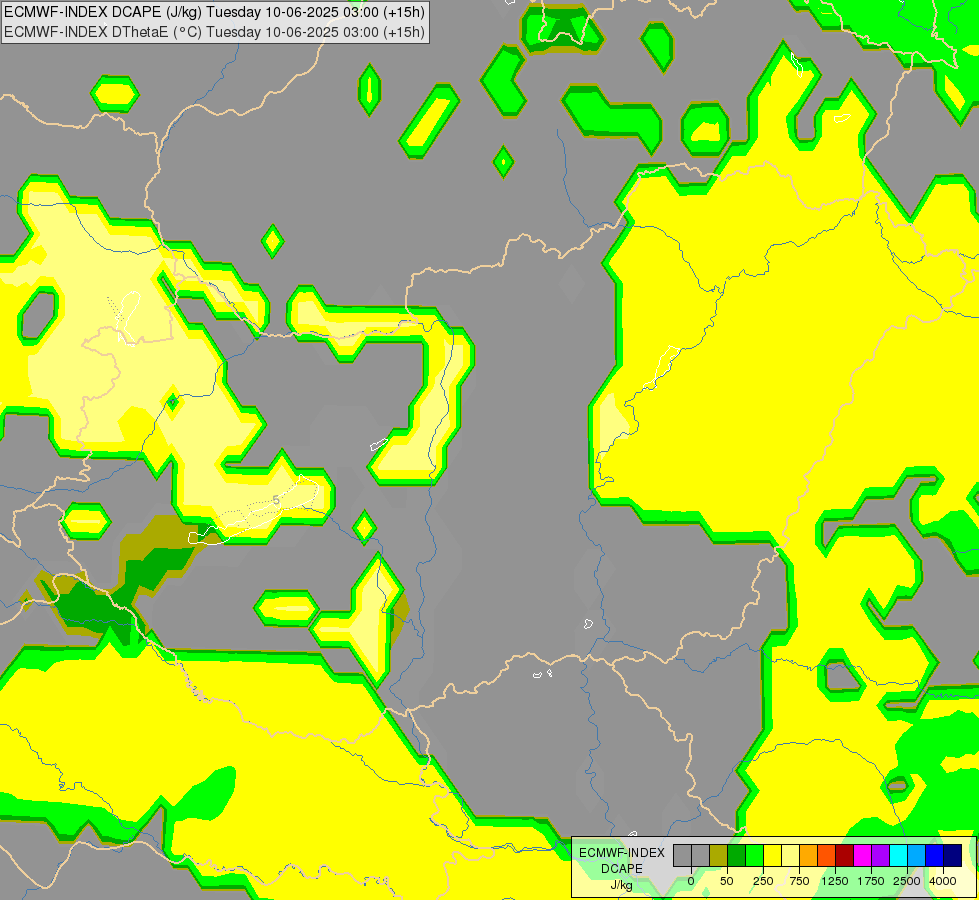Click the magenta legend swatch

point(862,855)
